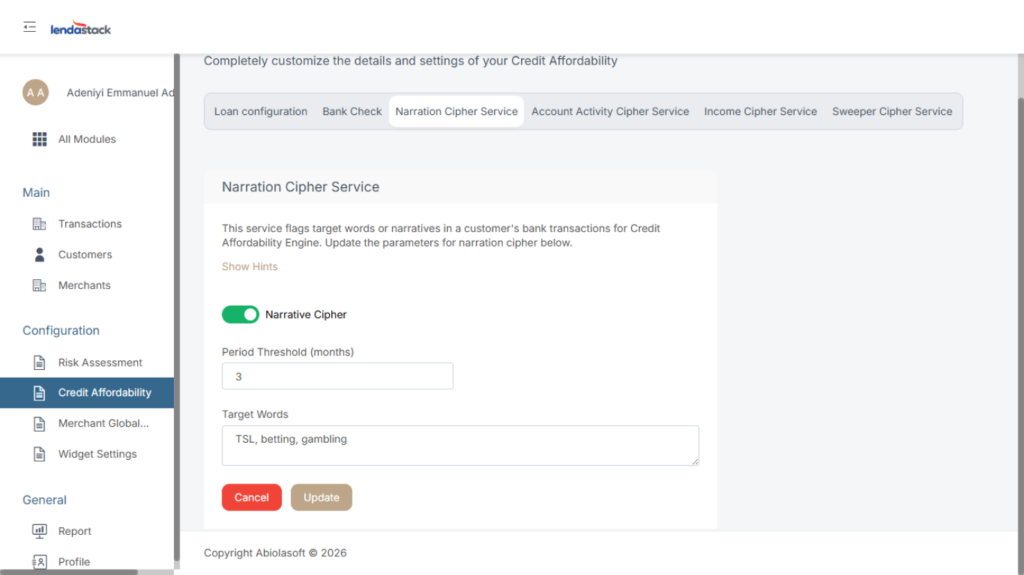This screenshot has width=1024, height=575.
Task: Click the Customers person icon
Action: (x=40, y=255)
